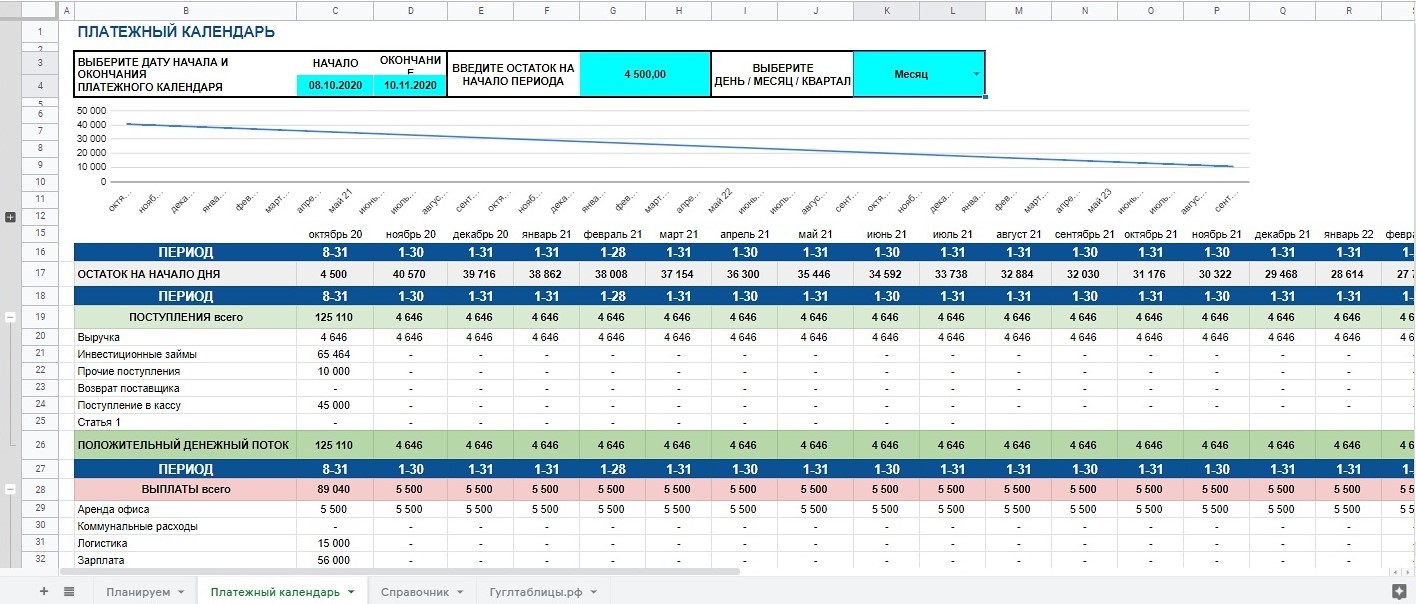Expand the collapsed row group near row 12
The width and height of the screenshot is (1416, 604).
(11, 217)
